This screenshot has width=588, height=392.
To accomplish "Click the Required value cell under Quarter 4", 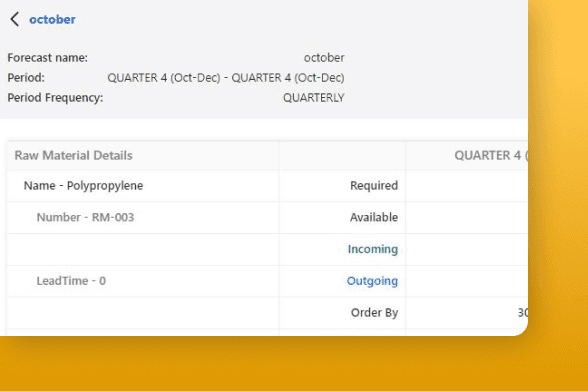I will coord(467,186).
